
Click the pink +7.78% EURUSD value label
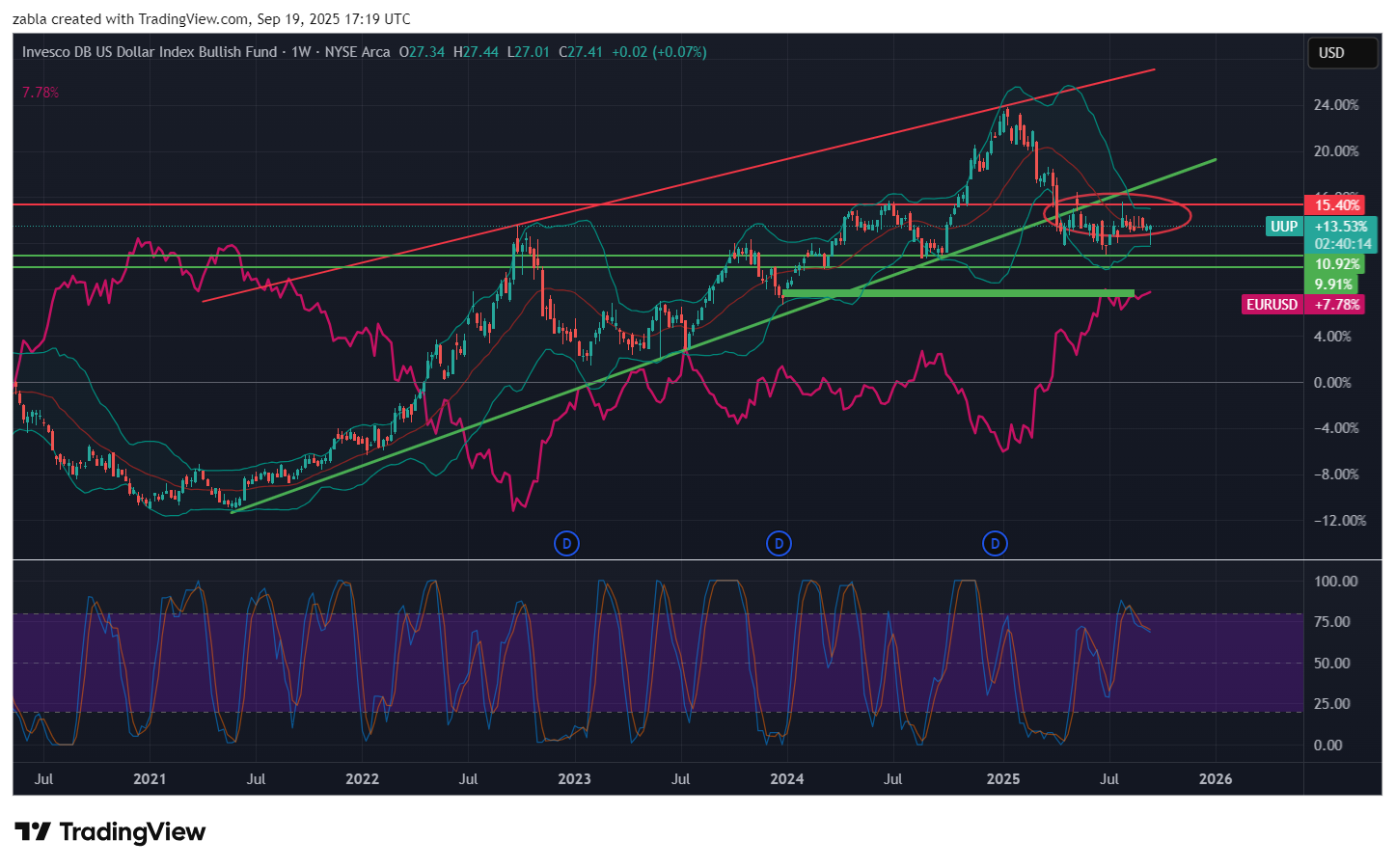(1337, 305)
